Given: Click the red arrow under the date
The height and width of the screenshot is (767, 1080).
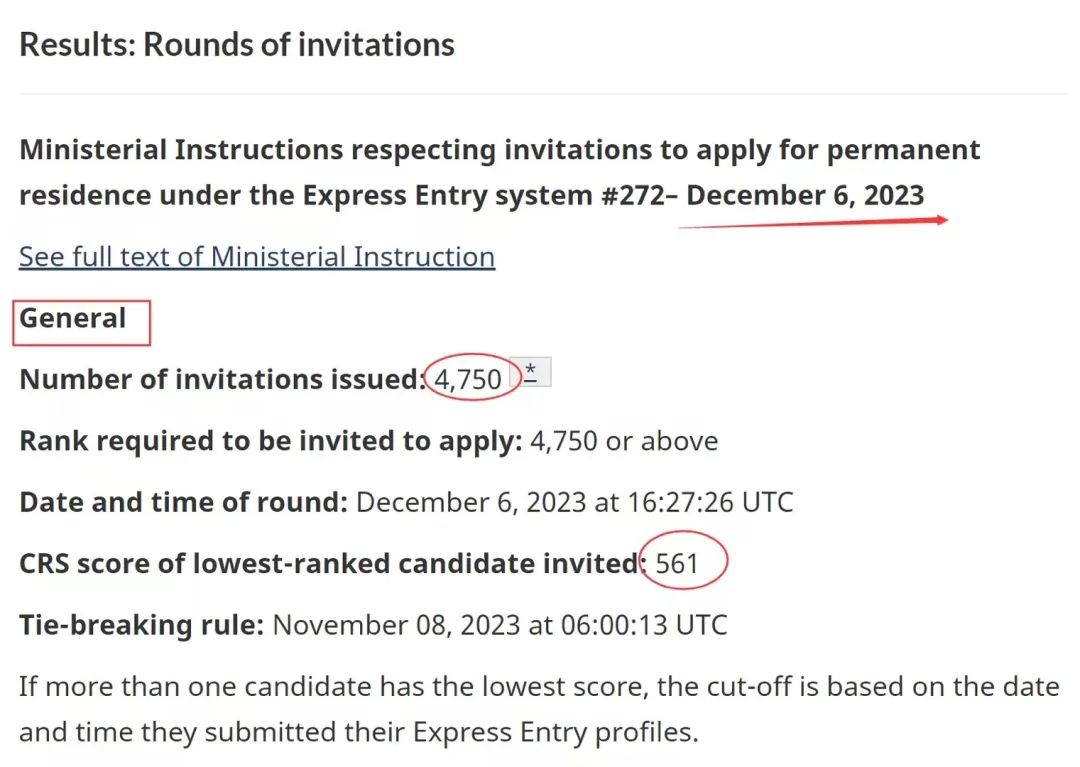Looking at the screenshot, I should [x=813, y=222].
